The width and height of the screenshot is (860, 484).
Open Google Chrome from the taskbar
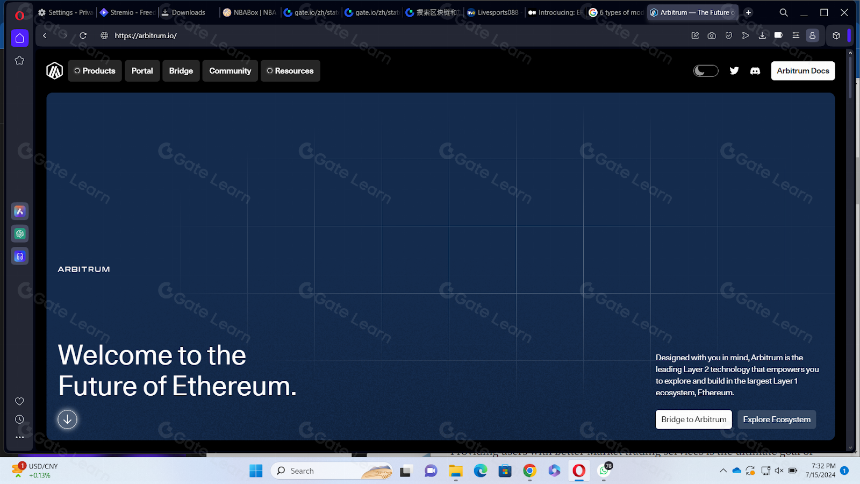[529, 471]
